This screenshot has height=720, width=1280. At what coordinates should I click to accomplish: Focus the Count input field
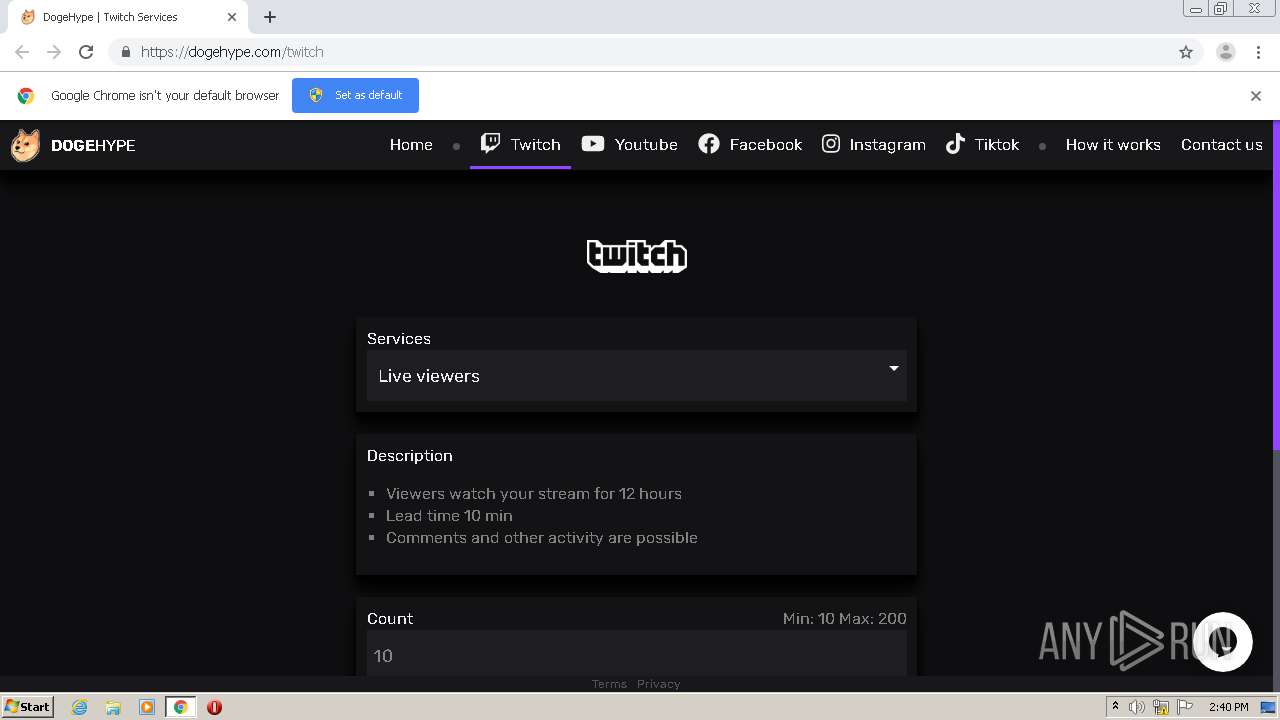click(x=637, y=655)
